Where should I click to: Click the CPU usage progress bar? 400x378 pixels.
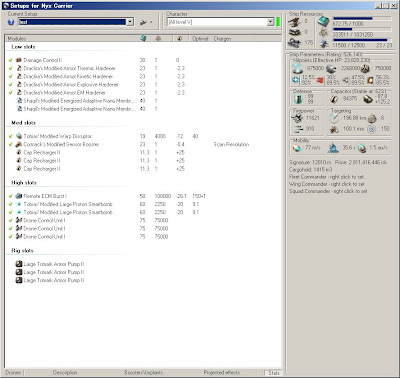pyautogui.click(x=362, y=19)
